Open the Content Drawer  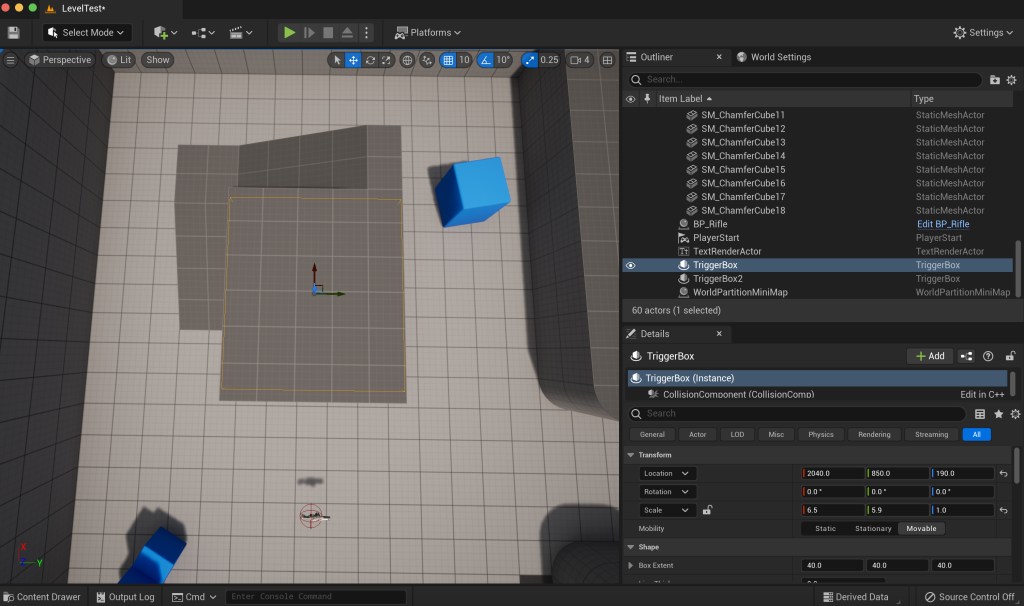pos(42,597)
